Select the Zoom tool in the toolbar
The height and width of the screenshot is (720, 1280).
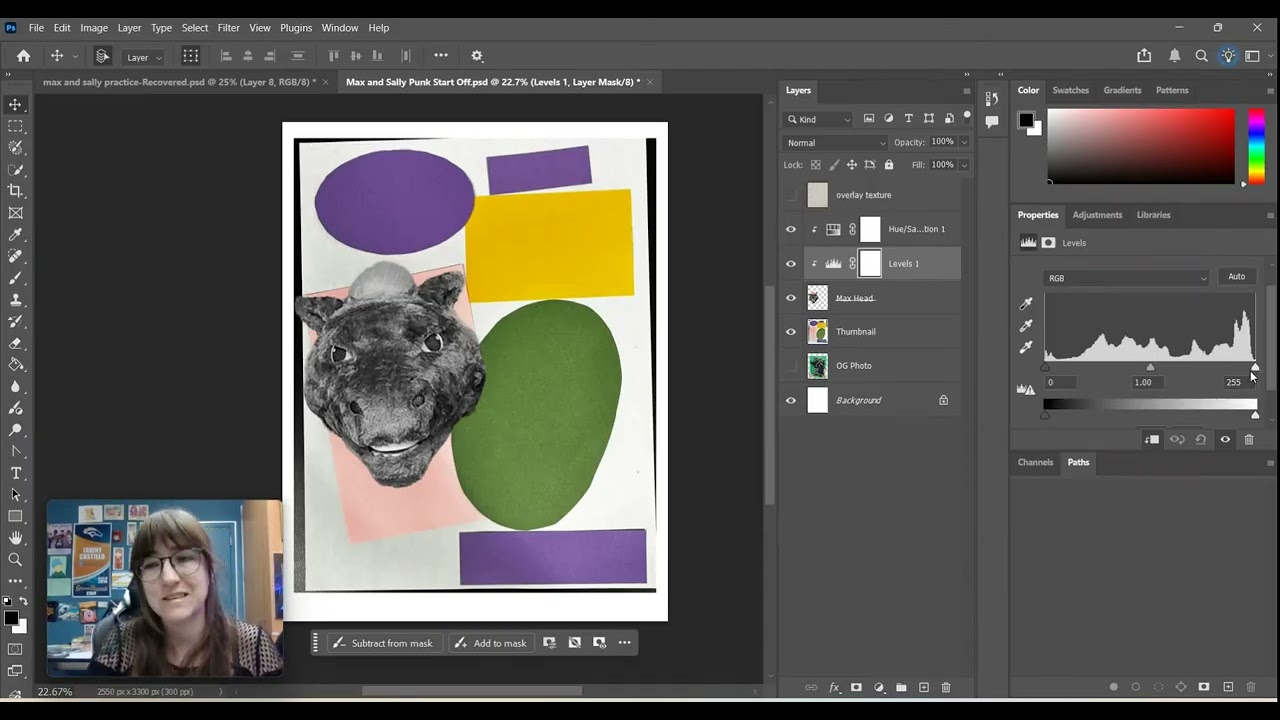coord(15,560)
